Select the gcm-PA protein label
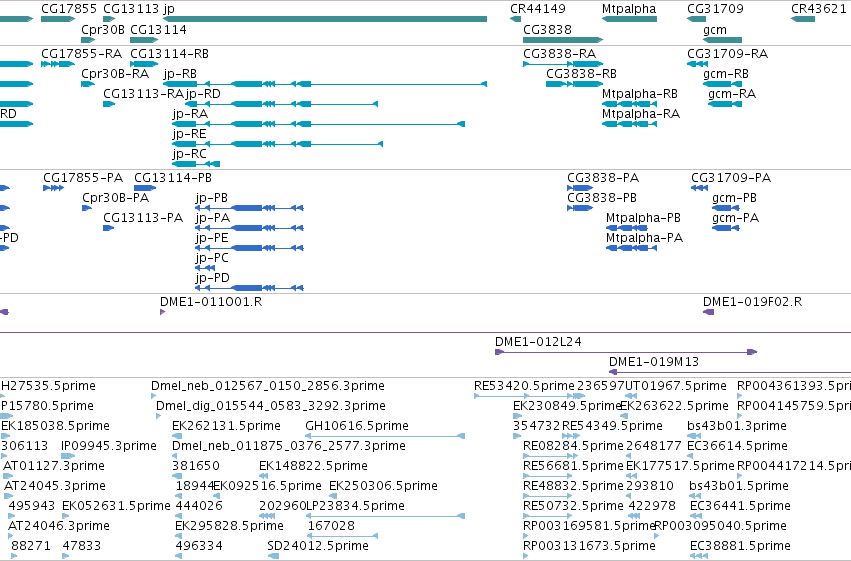The image size is (851, 561). coord(735,218)
